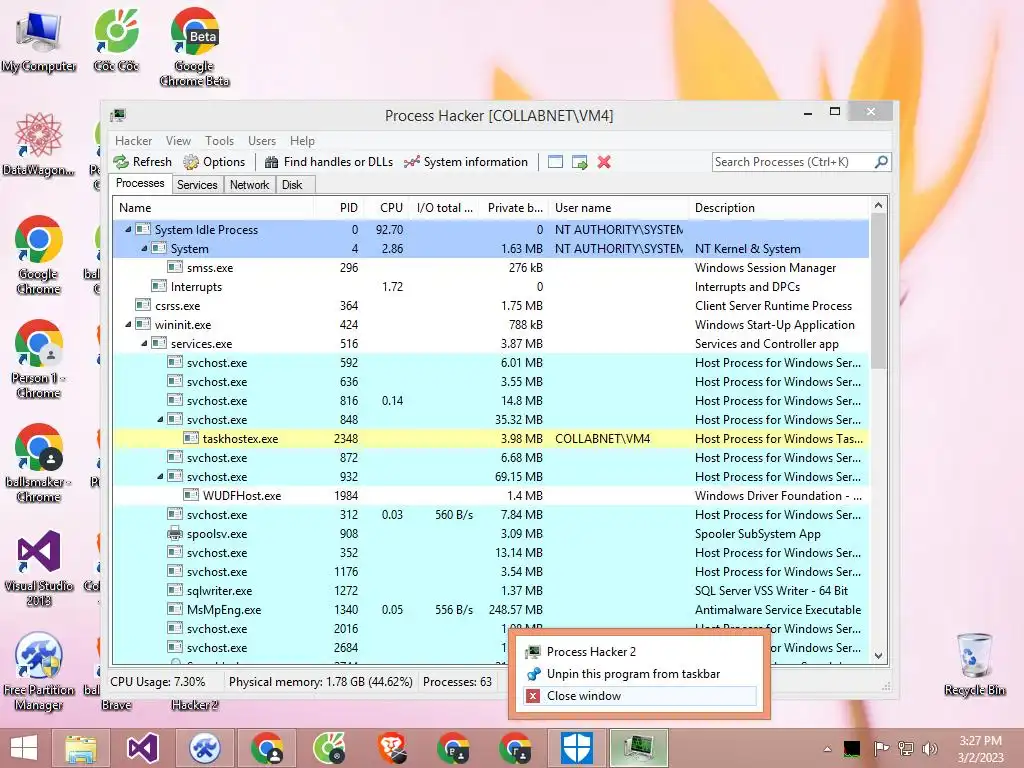Screen dimensions: 1024x768
Task: Collapse the wininit.exe tree node
Action: (128, 325)
